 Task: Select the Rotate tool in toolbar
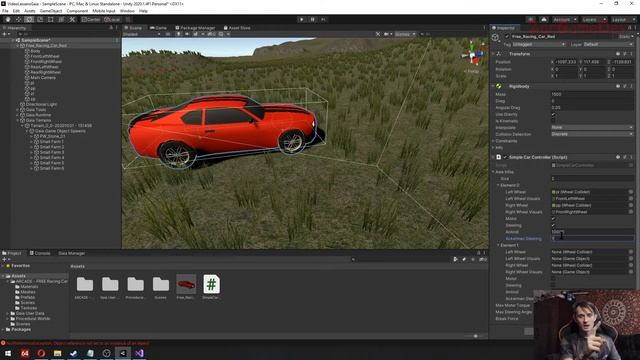point(29,19)
